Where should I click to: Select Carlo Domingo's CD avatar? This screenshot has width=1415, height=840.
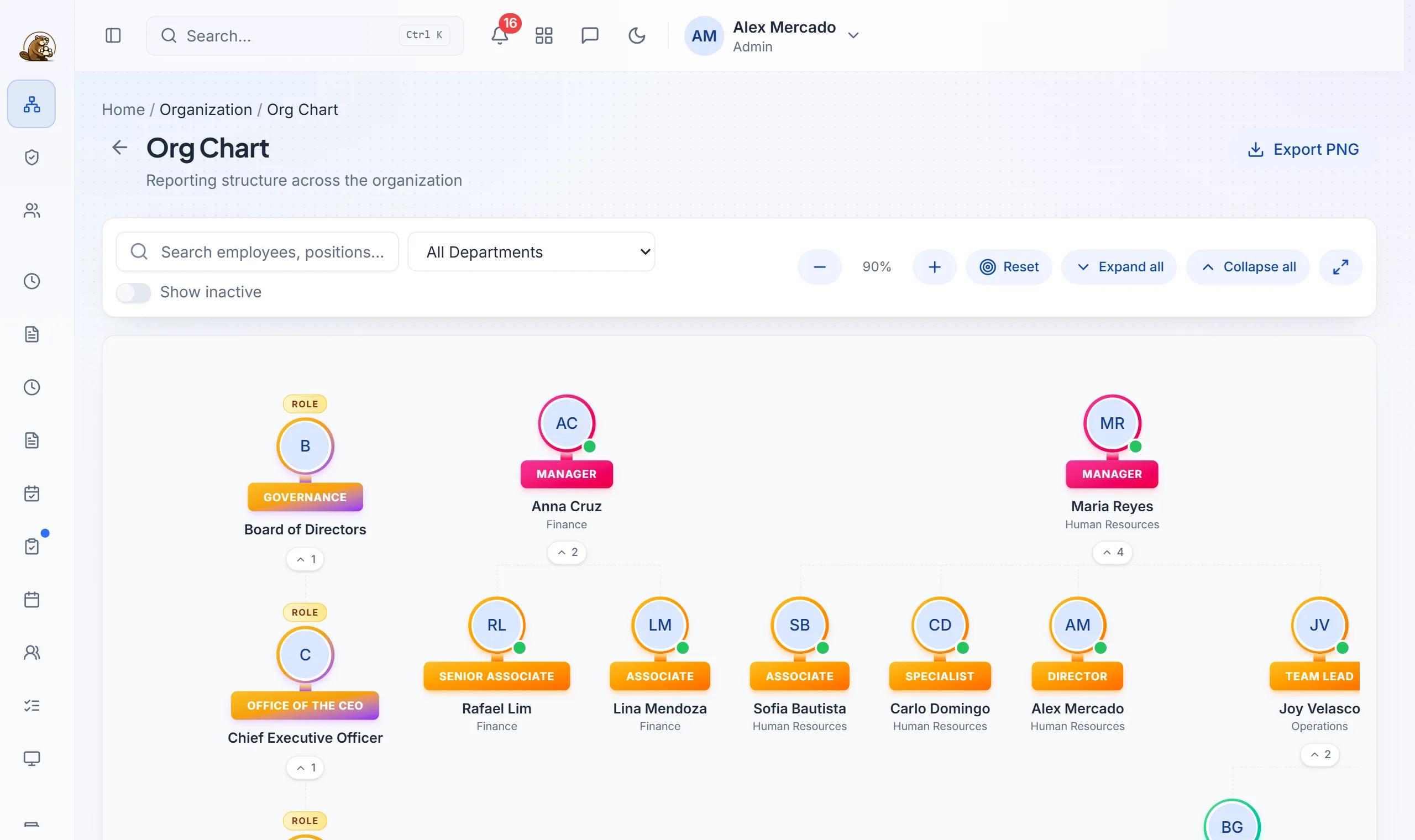coord(940,625)
